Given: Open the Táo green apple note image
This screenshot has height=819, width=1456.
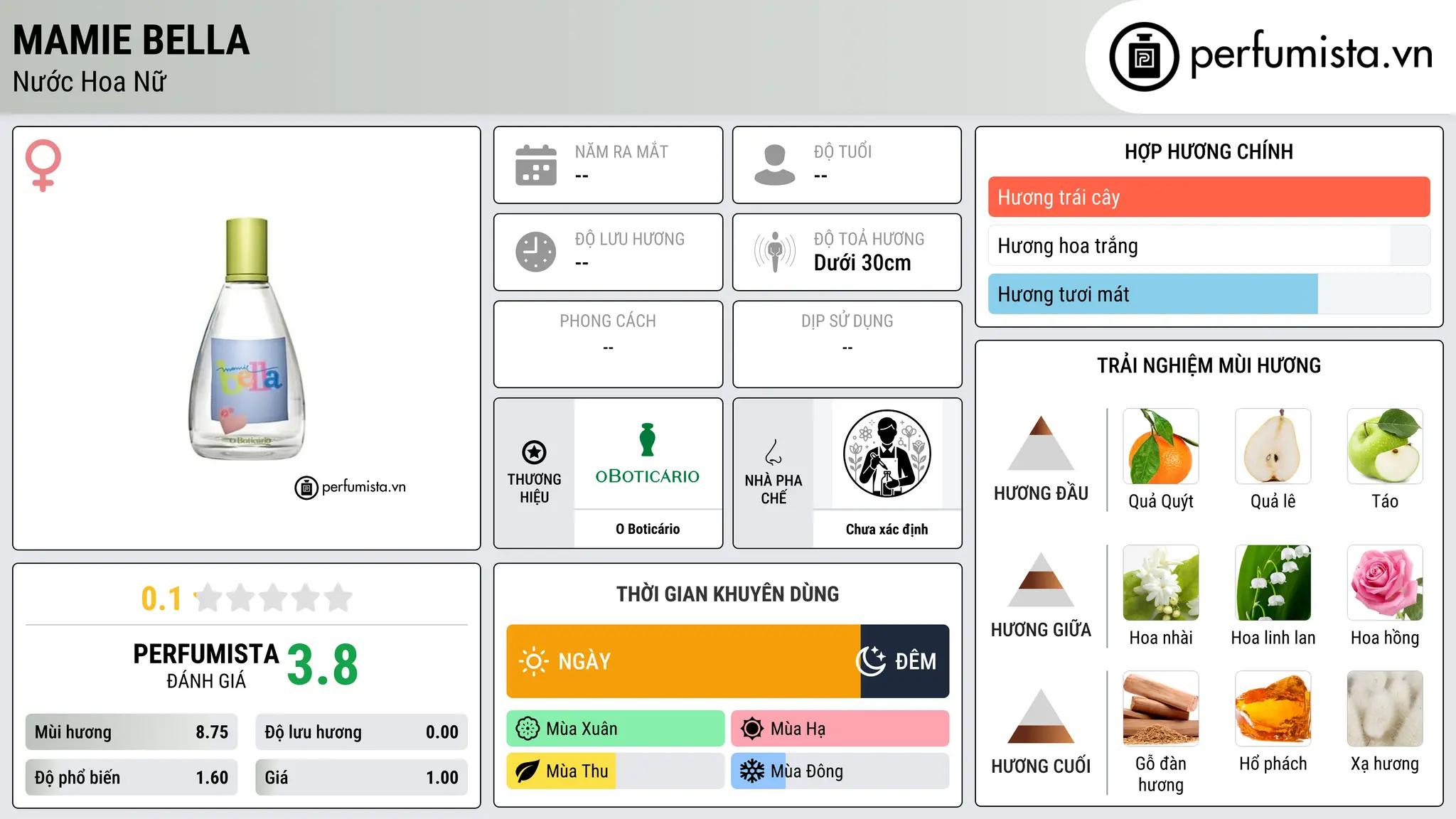Looking at the screenshot, I should pos(1385,446).
